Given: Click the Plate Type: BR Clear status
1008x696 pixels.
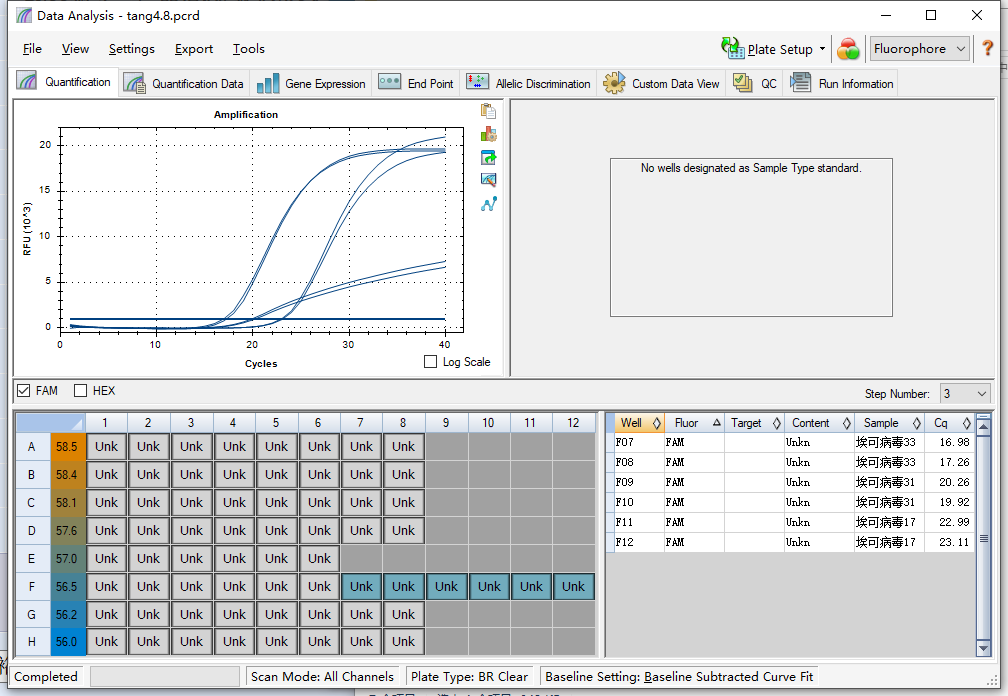Looking at the screenshot, I should click(x=469, y=676).
